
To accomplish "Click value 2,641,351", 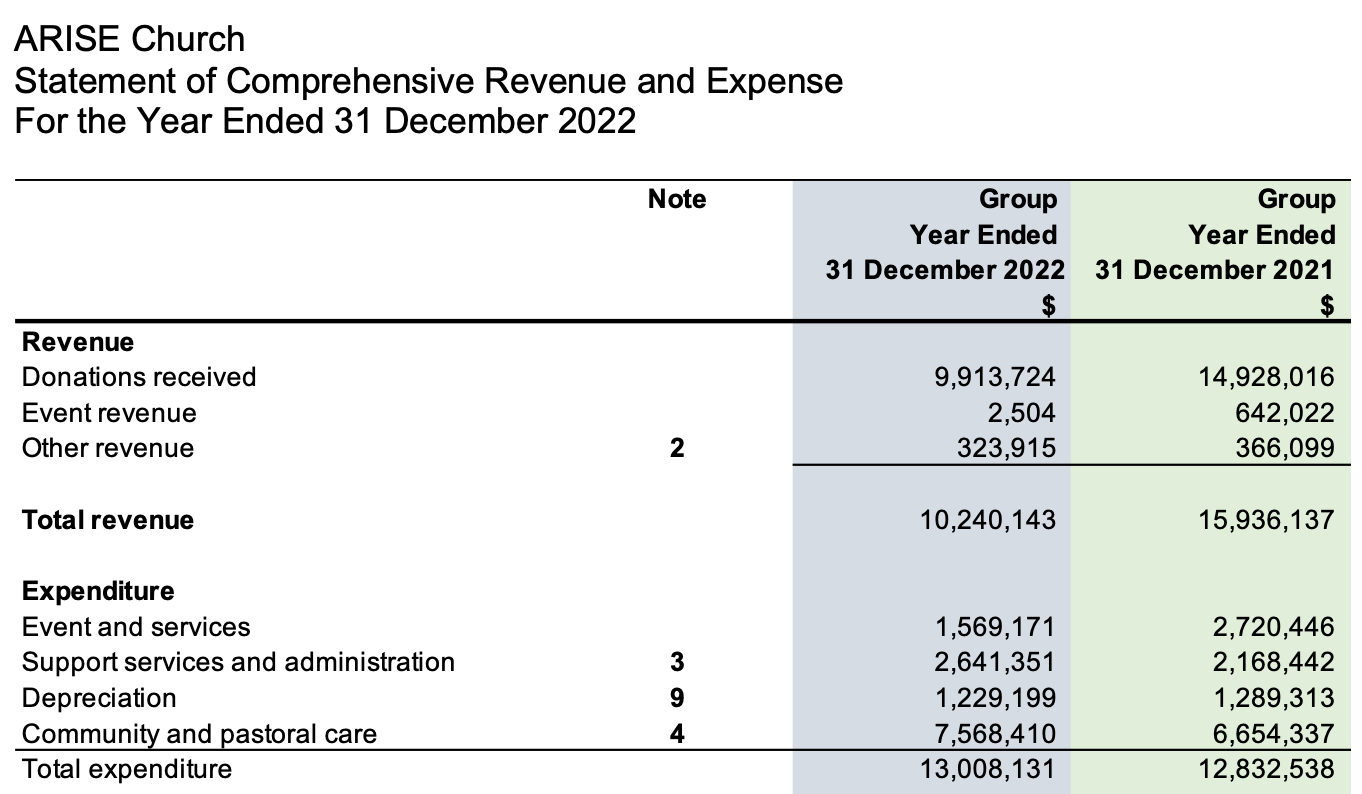I will click(994, 662).
